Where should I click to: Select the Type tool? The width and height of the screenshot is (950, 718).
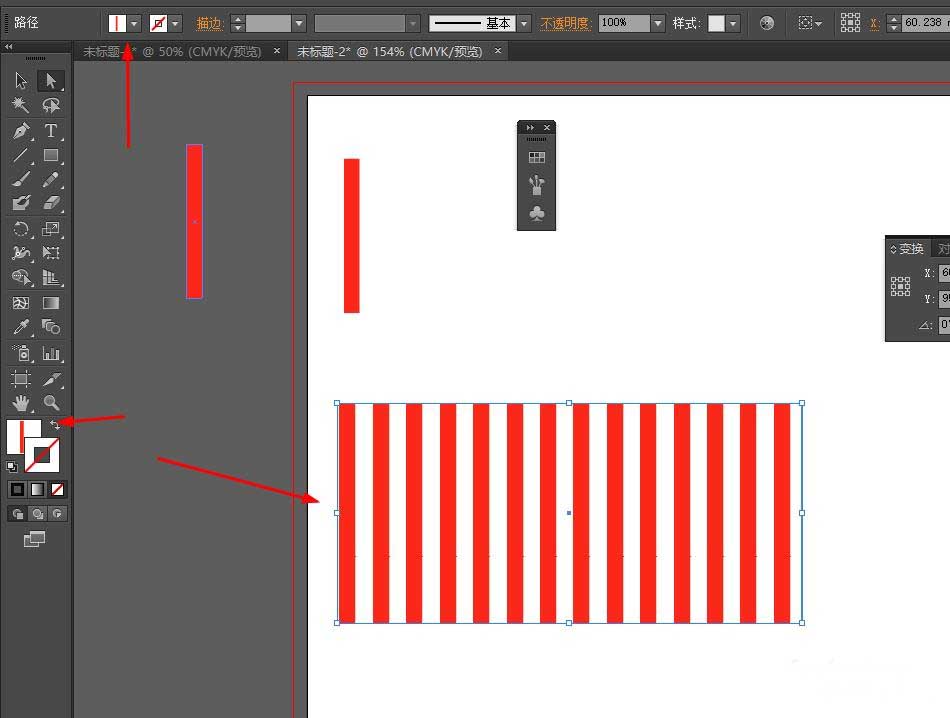(52, 130)
